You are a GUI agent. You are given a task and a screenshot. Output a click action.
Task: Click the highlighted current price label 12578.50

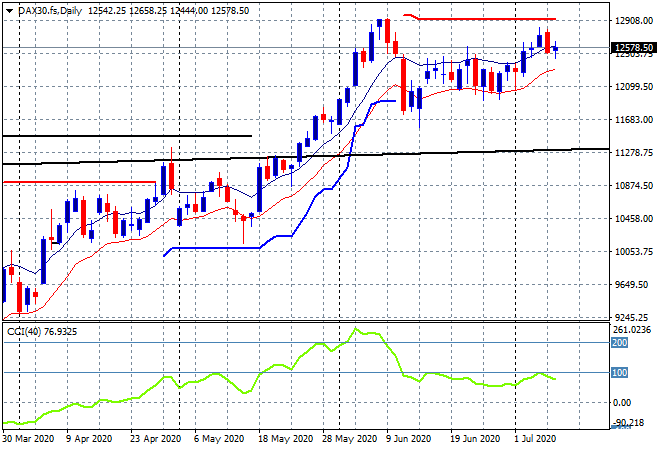[x=633, y=48]
